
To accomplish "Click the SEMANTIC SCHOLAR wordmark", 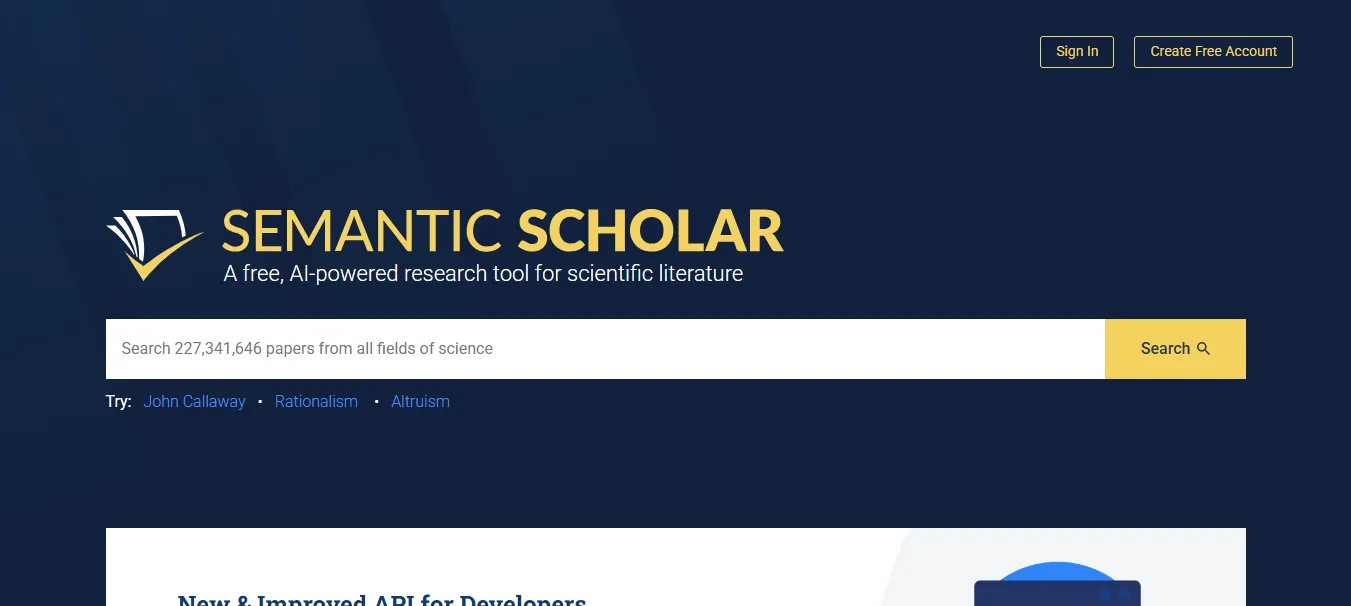I will pyautogui.click(x=502, y=230).
